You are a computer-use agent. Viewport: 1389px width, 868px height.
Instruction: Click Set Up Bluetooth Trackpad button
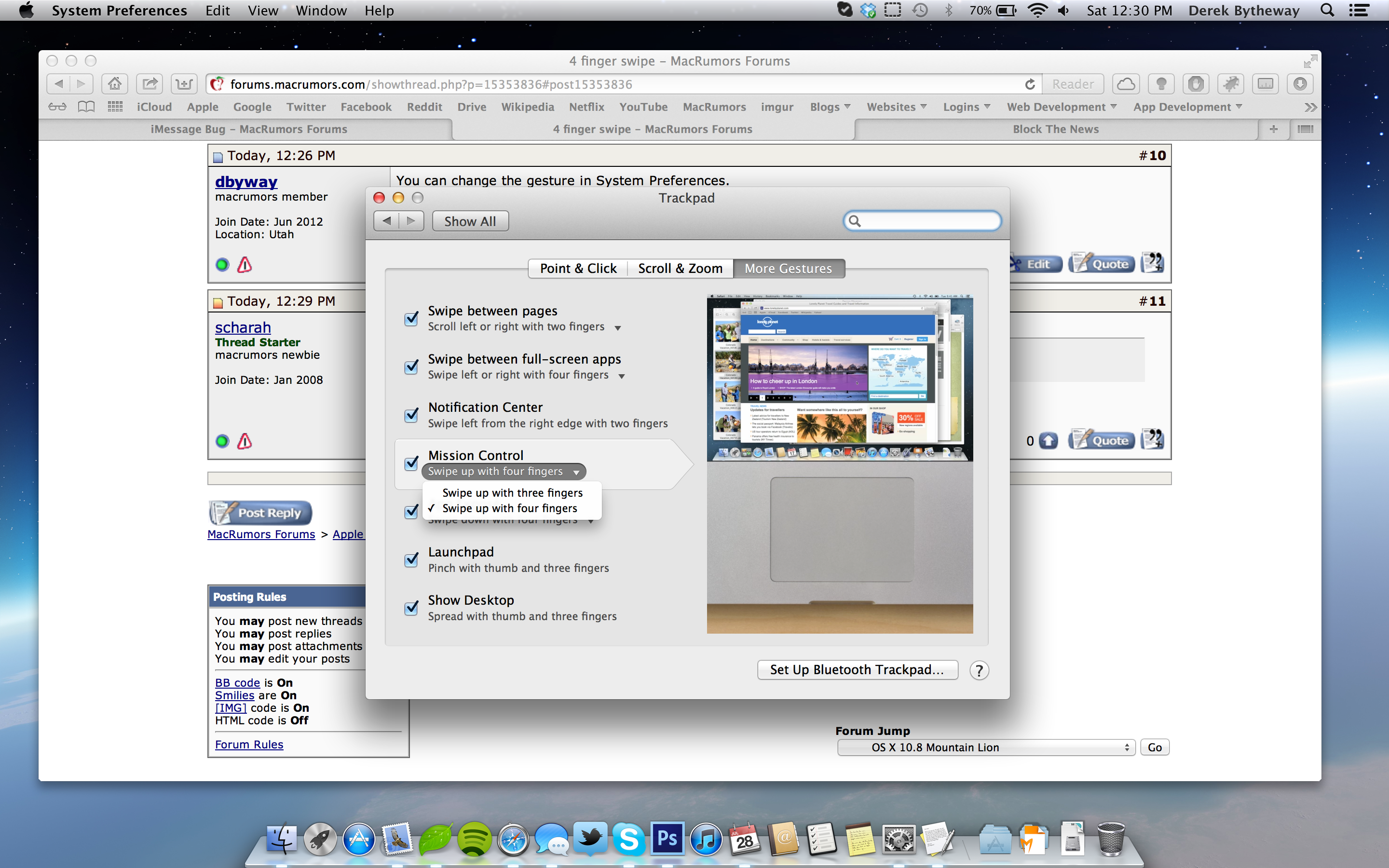[x=857, y=670]
